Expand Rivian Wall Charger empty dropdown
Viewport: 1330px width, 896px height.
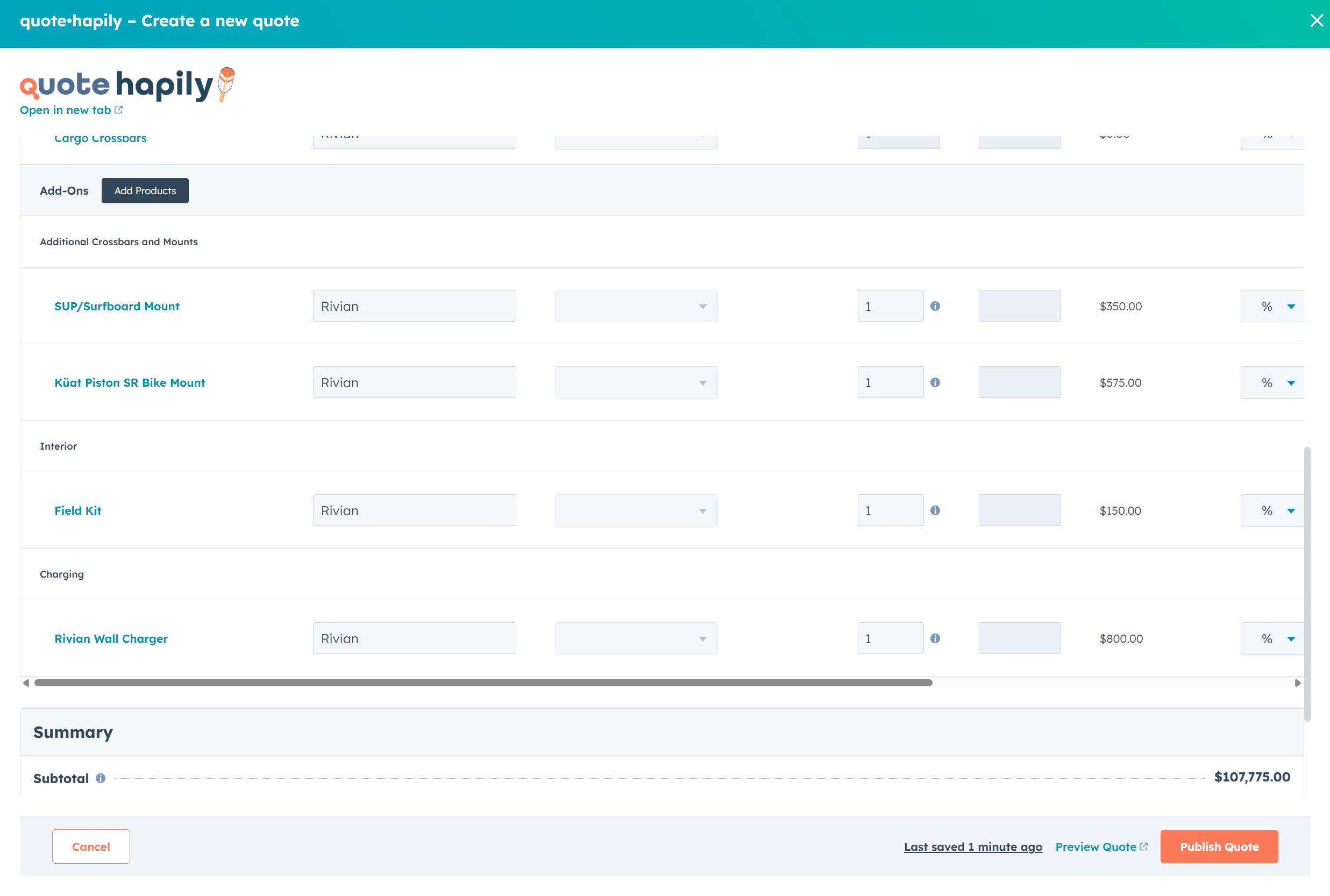pos(636,638)
